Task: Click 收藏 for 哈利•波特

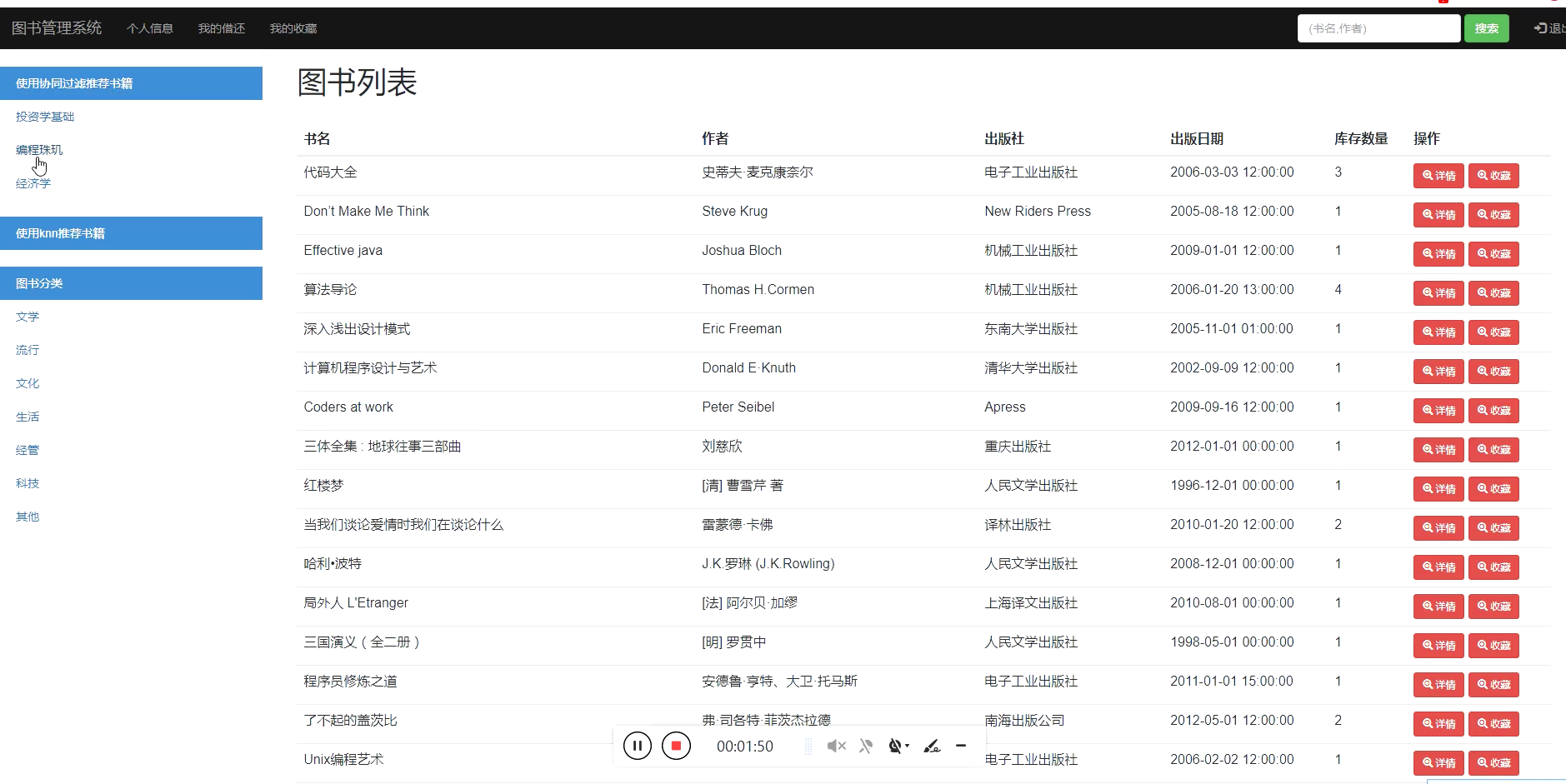Action: 1493,567
